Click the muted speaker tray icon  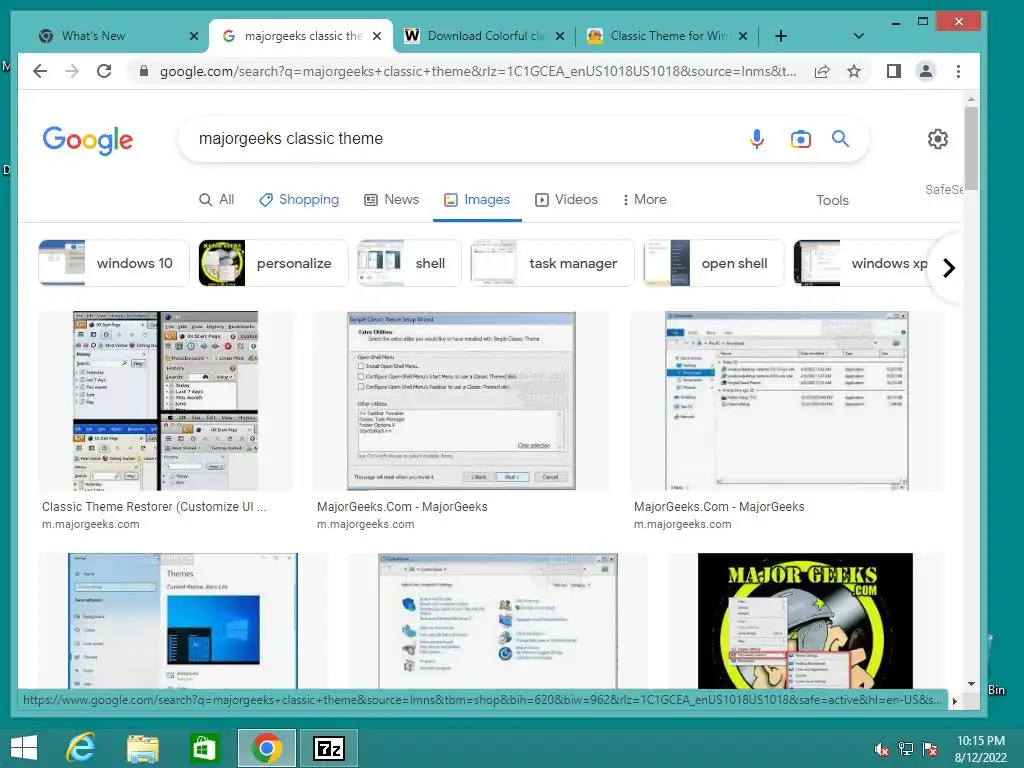pyautogui.click(x=881, y=749)
